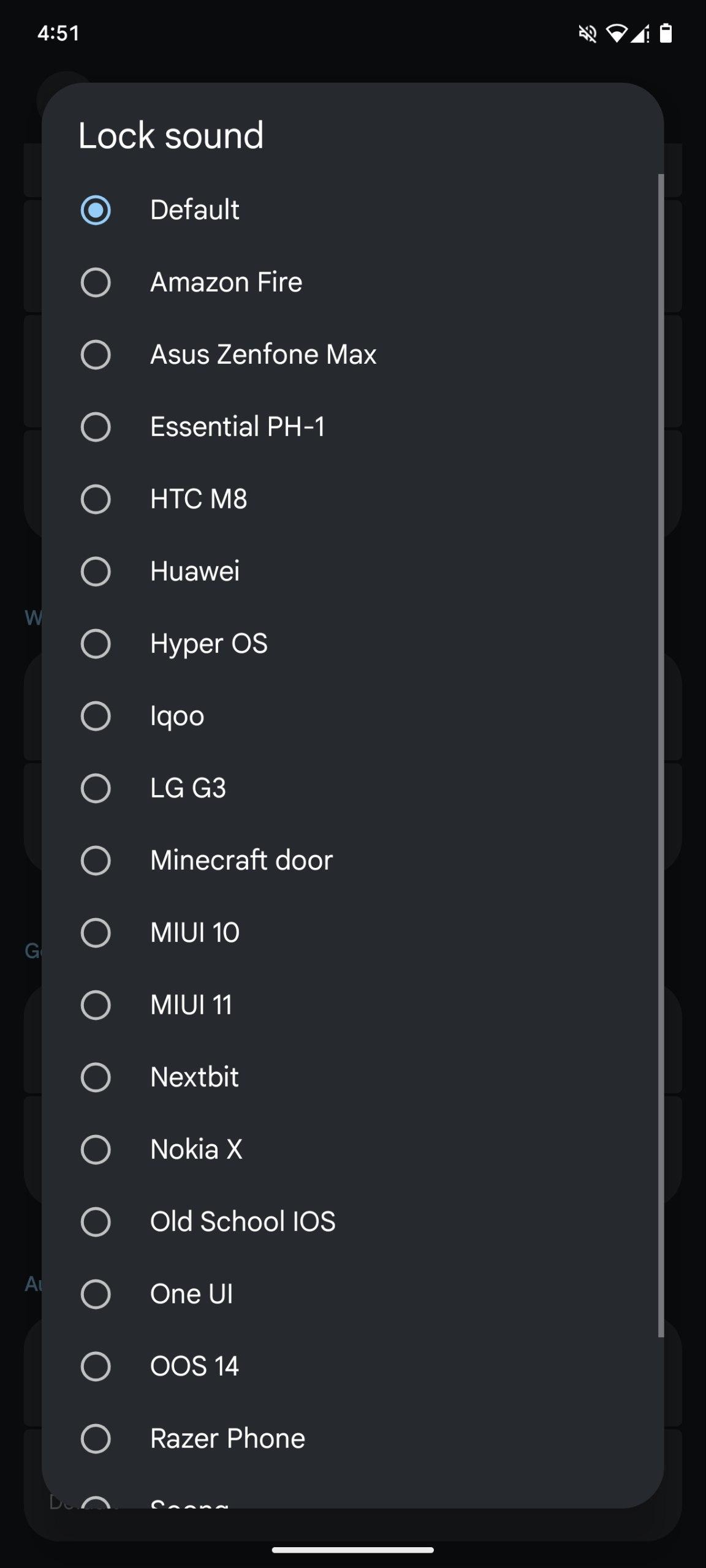Click the dialog's vertical scrollbar

coord(661,755)
